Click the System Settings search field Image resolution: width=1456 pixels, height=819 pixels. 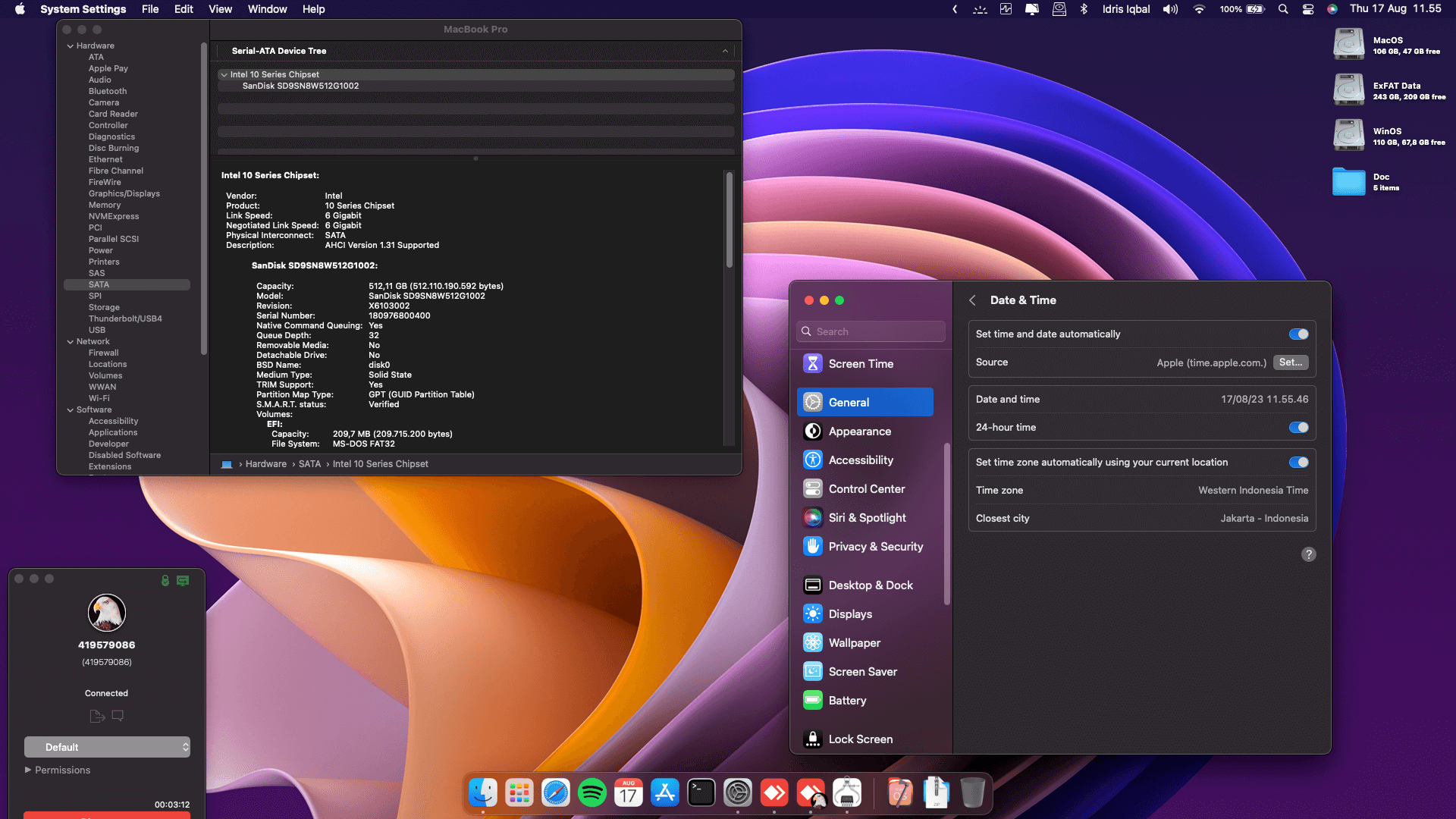coord(871,331)
